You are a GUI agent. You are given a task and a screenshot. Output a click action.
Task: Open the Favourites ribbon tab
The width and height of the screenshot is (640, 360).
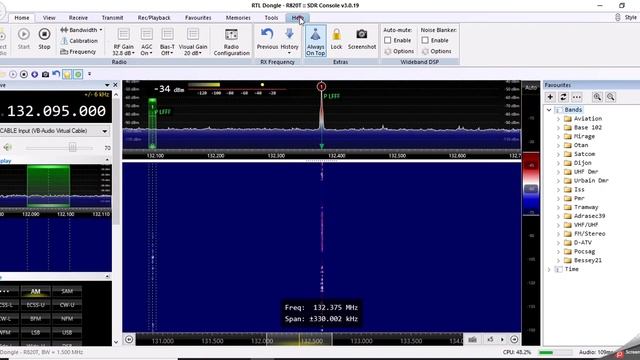pyautogui.click(x=198, y=18)
